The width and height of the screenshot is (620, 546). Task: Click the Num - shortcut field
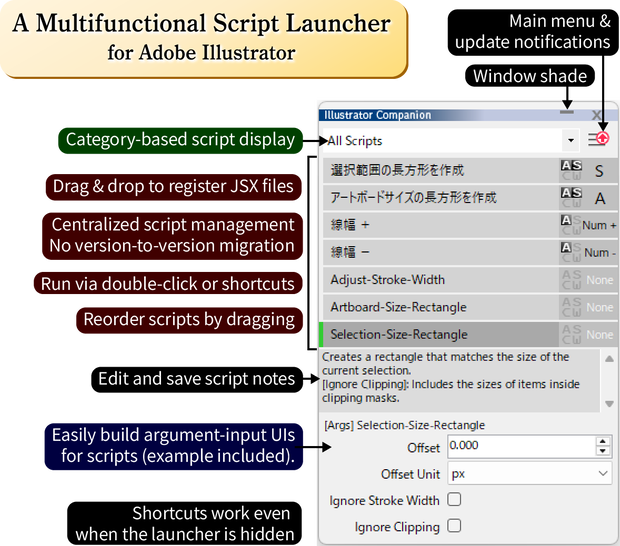tap(599, 253)
